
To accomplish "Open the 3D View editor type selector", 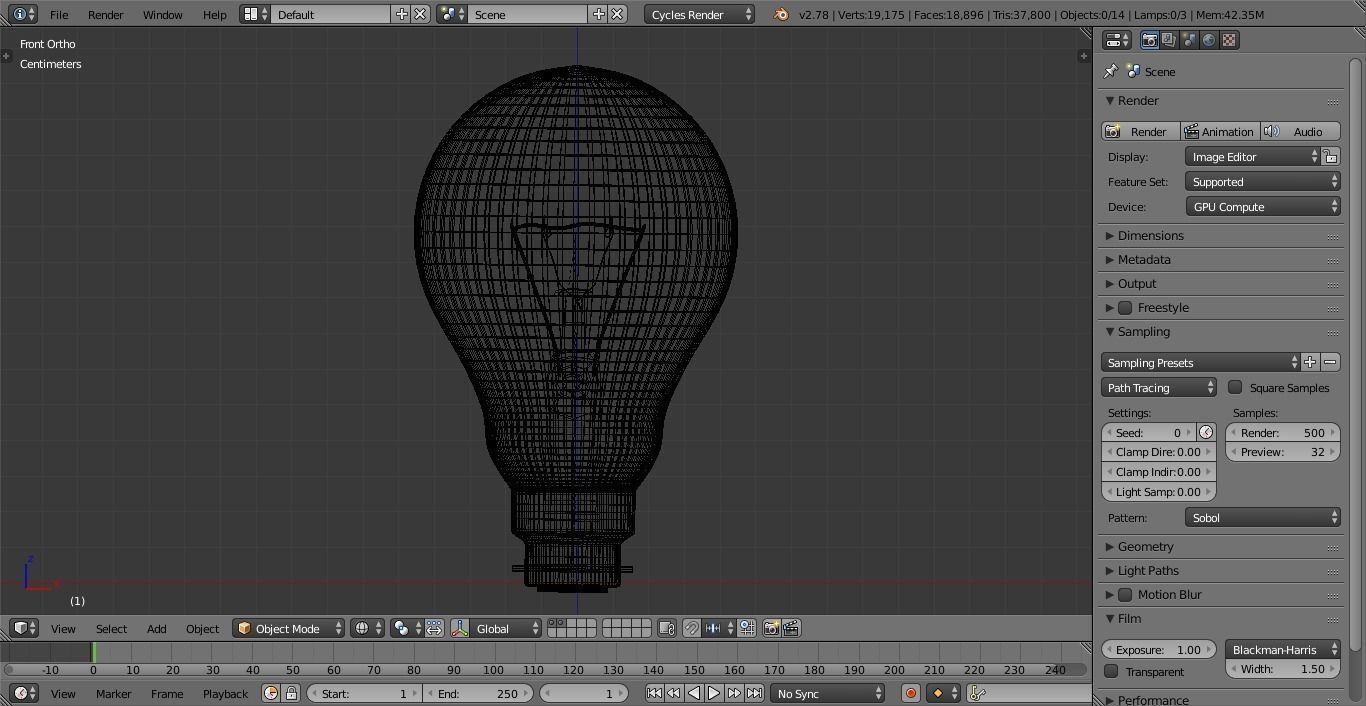I will (24, 628).
